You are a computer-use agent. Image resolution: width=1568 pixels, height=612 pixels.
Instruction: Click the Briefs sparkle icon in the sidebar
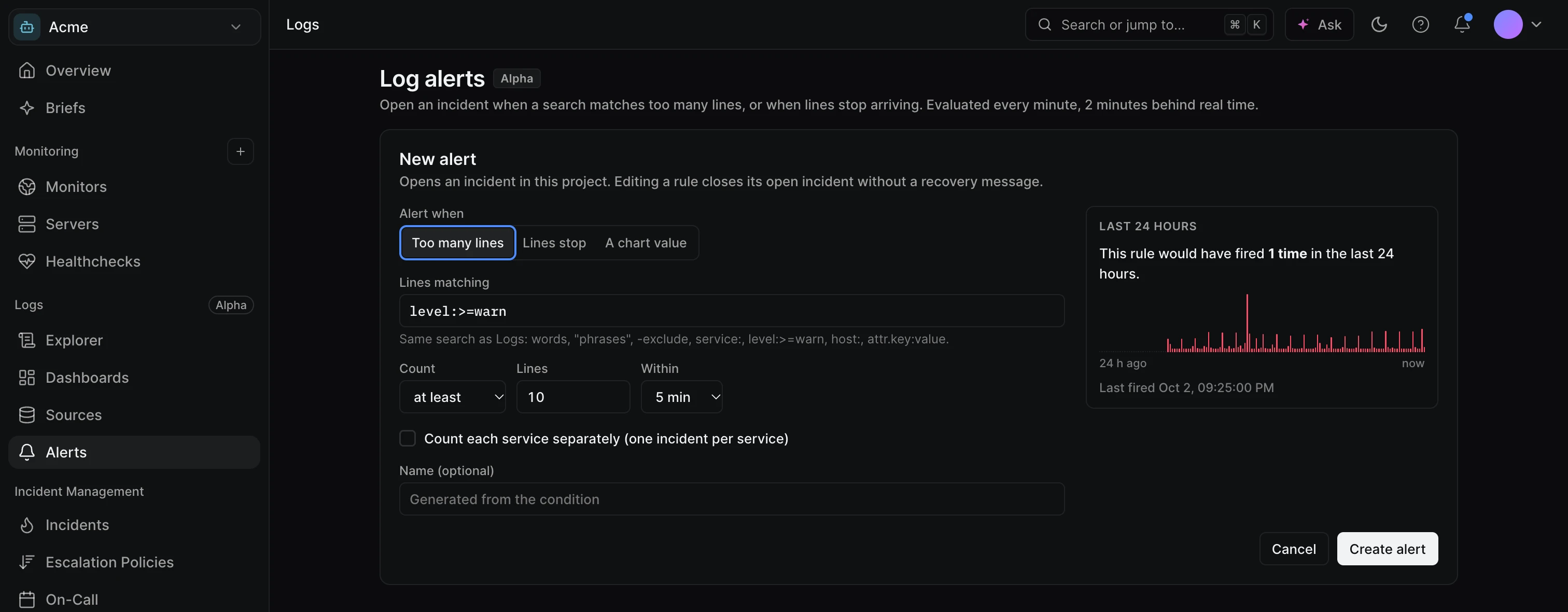(x=27, y=108)
